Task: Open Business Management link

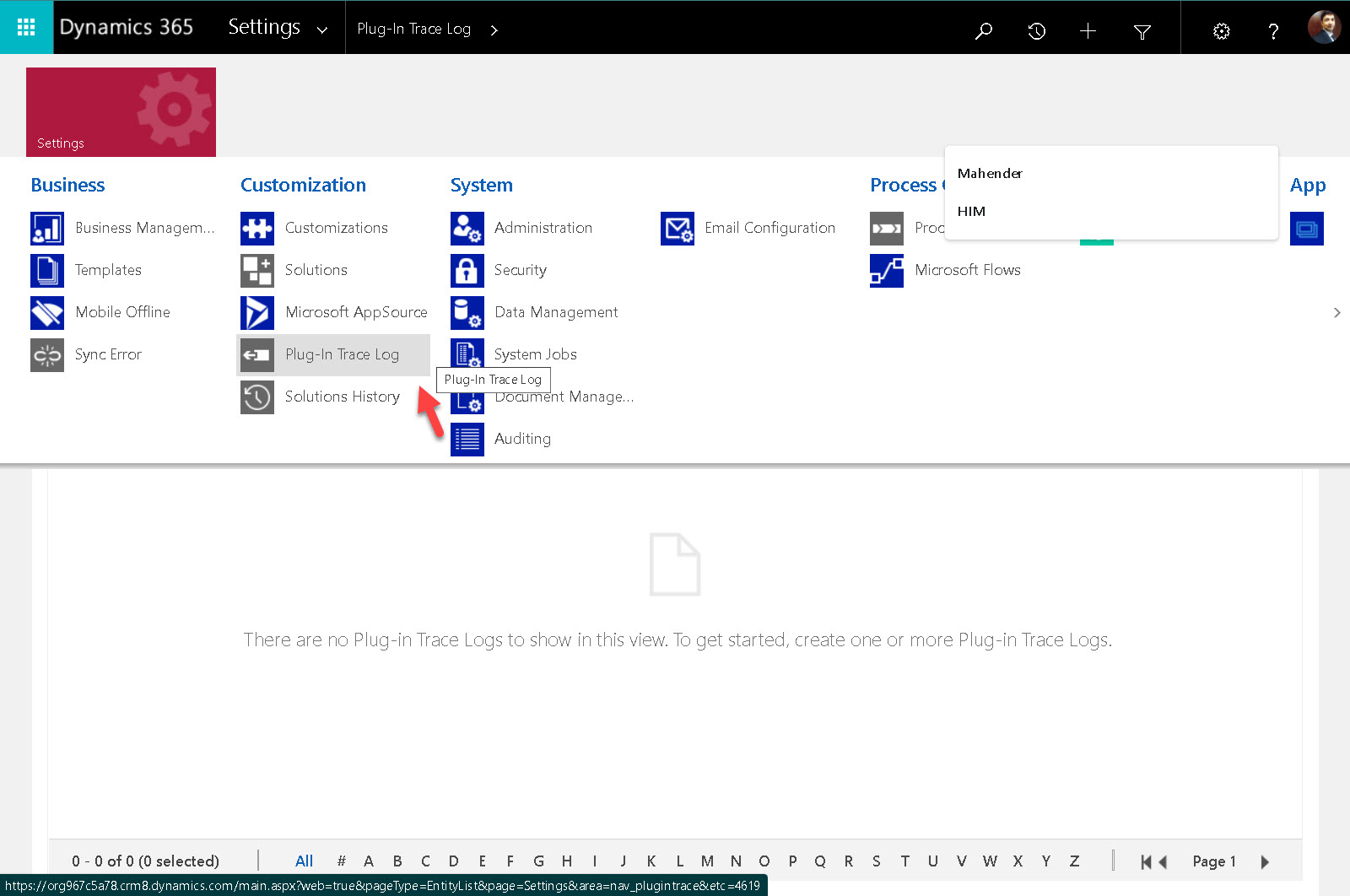Action: coord(145,228)
